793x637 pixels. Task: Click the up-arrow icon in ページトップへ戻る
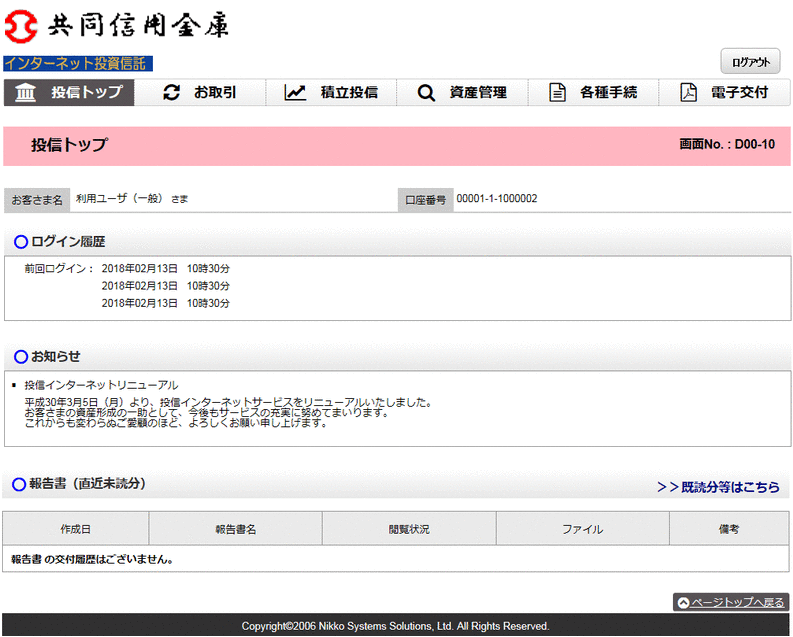[x=683, y=603]
